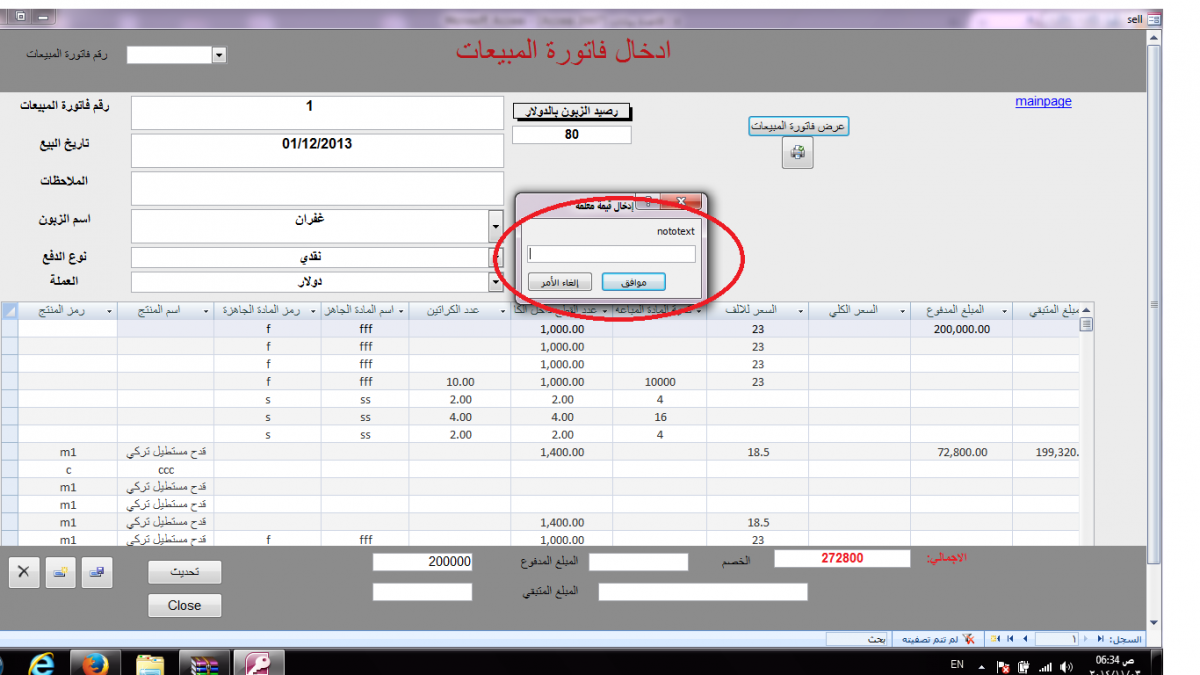Expand the currency dropdown showing دولار
This screenshot has height=675, width=1200.
click(x=496, y=282)
